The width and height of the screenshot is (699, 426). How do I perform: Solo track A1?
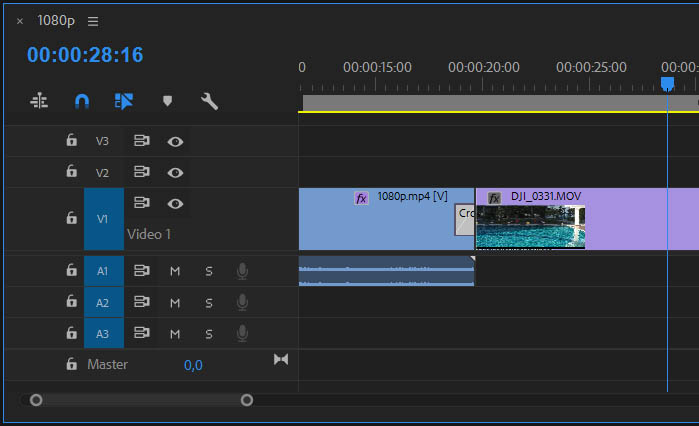pyautogui.click(x=209, y=271)
